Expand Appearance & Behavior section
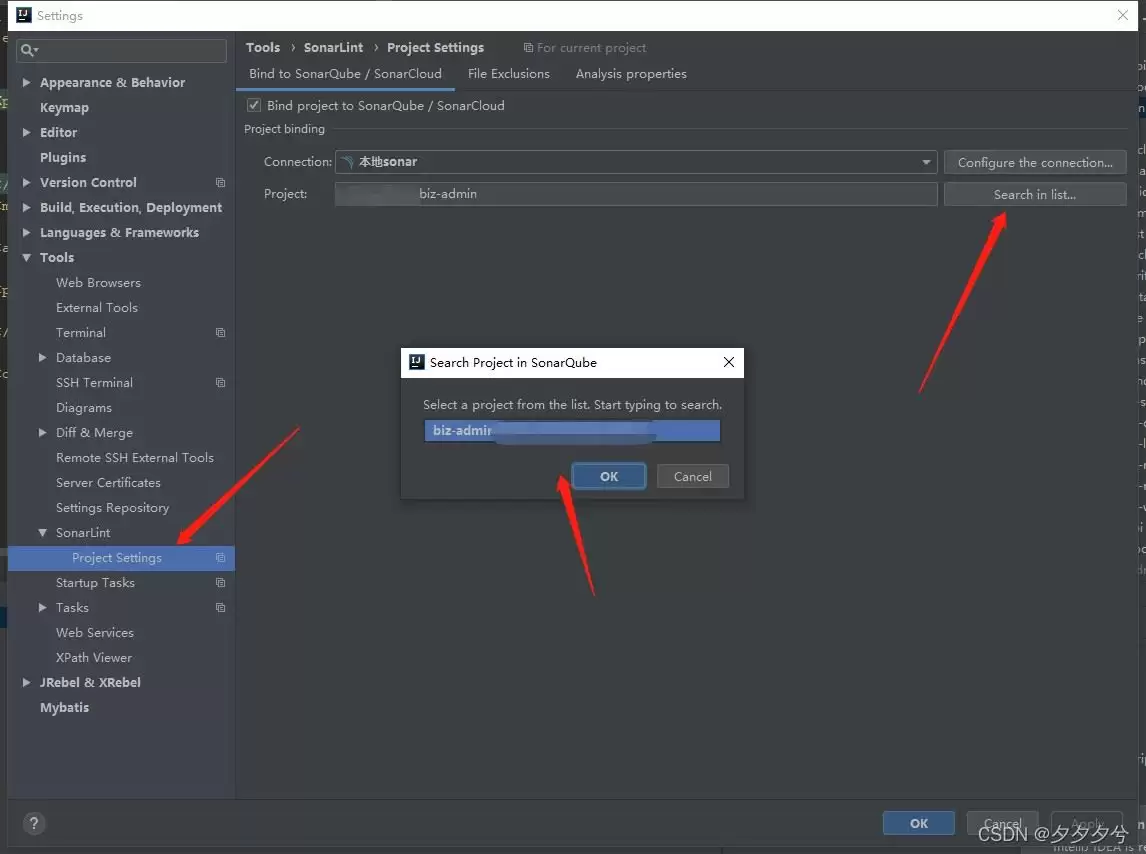The image size is (1146, 854). click(x=26, y=82)
